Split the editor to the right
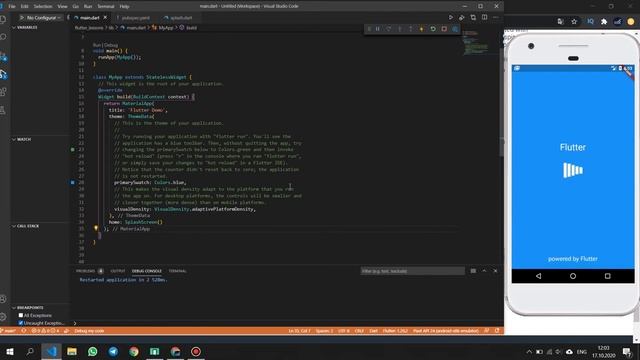The image size is (640, 360). pyautogui.click(x=484, y=18)
